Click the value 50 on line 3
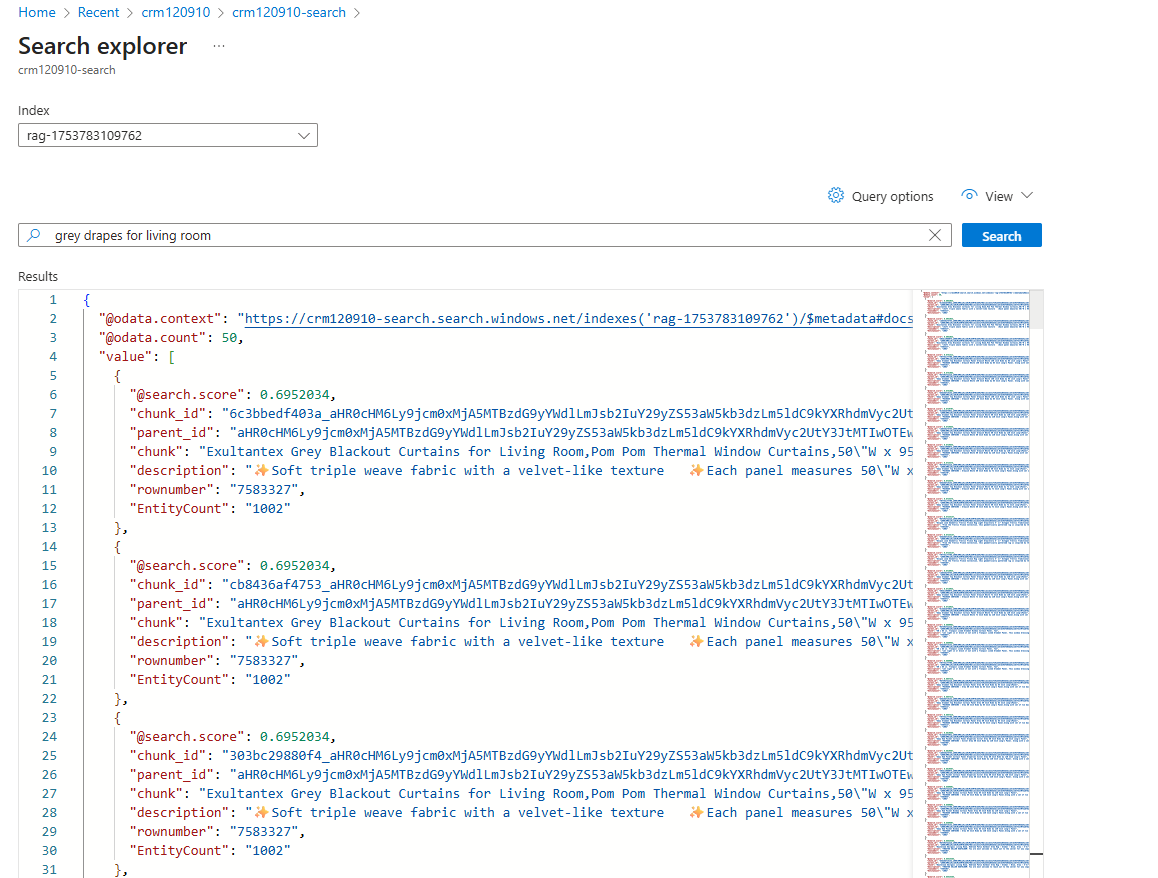Screen dimensions: 1158x878 tap(230, 337)
